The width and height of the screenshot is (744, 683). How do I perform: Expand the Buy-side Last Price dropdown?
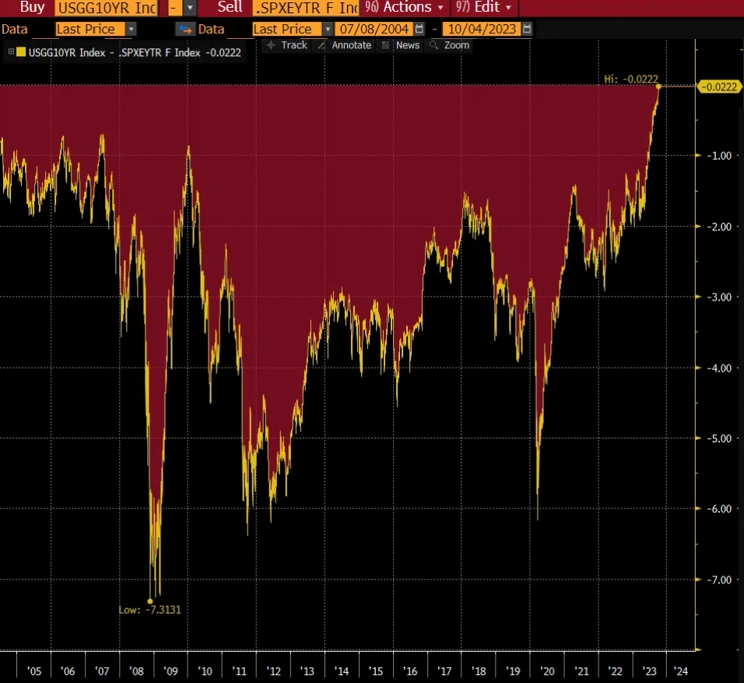[131, 29]
